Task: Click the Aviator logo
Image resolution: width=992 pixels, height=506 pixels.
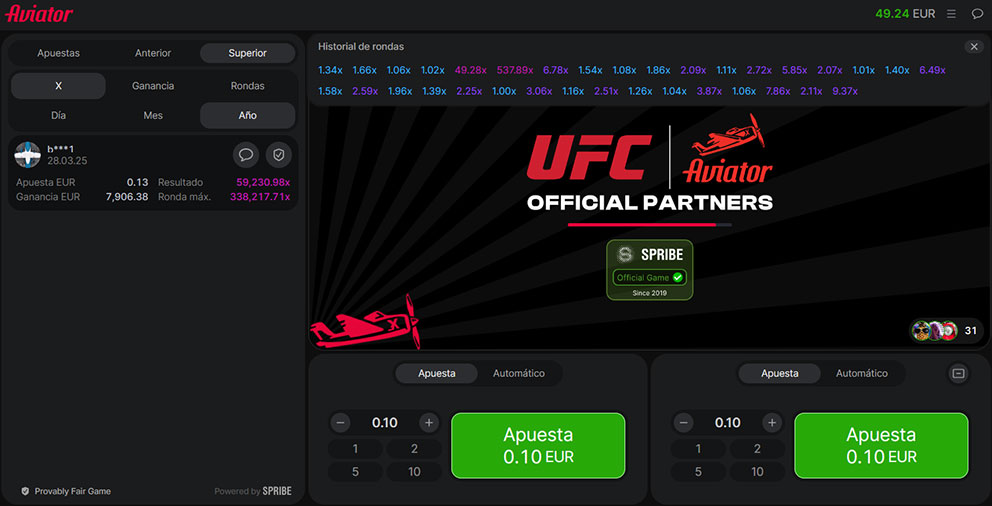Action: pyautogui.click(x=39, y=14)
